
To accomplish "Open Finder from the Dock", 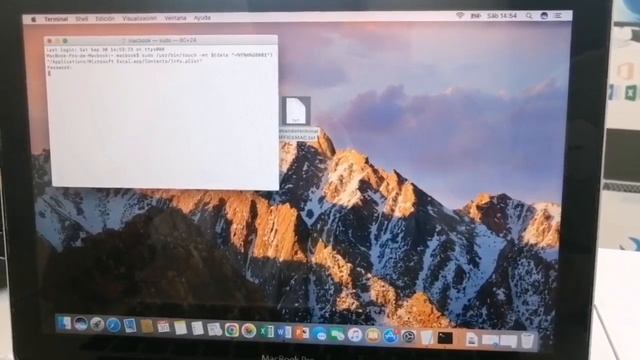I will [64, 324].
